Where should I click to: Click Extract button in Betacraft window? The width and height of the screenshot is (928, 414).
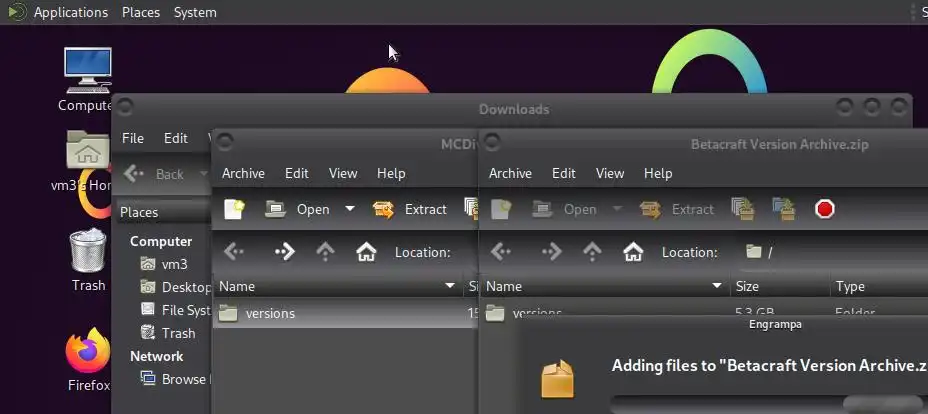[x=676, y=209]
